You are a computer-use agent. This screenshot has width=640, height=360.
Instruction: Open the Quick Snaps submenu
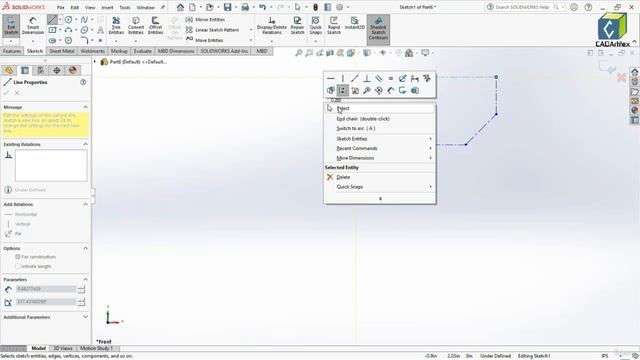pos(380,187)
